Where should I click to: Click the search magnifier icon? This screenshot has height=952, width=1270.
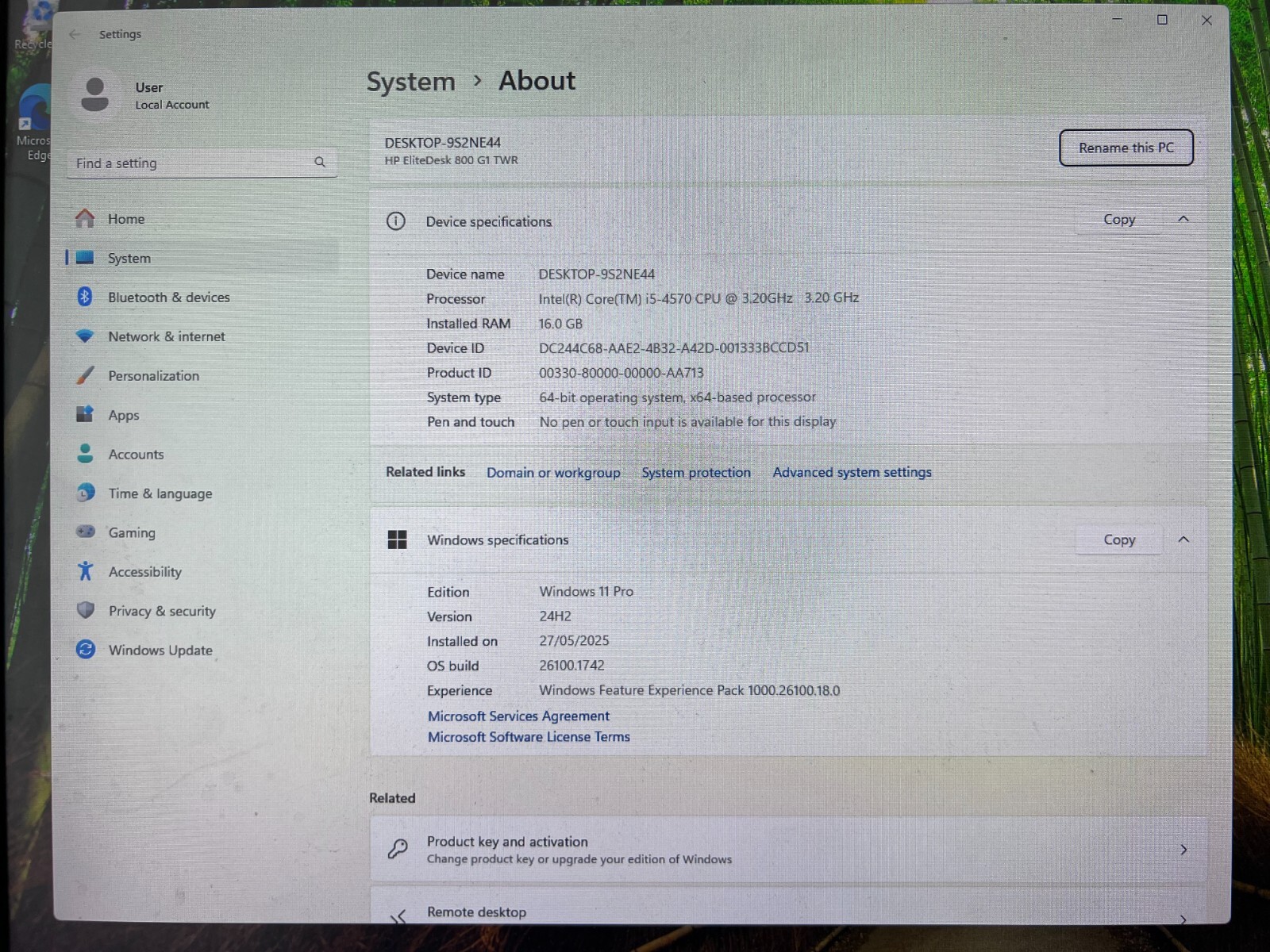click(320, 162)
